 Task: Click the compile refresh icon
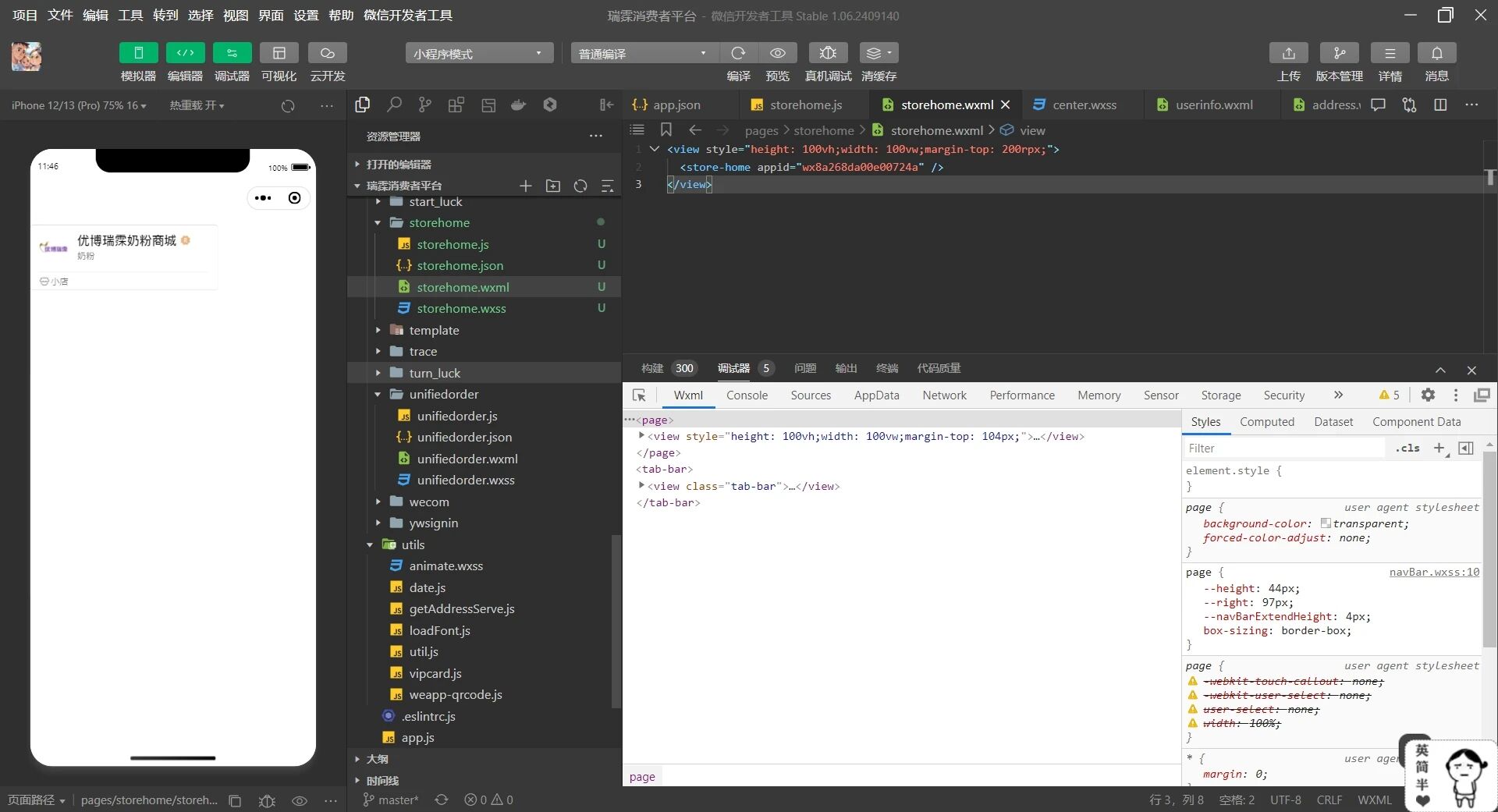pos(738,53)
